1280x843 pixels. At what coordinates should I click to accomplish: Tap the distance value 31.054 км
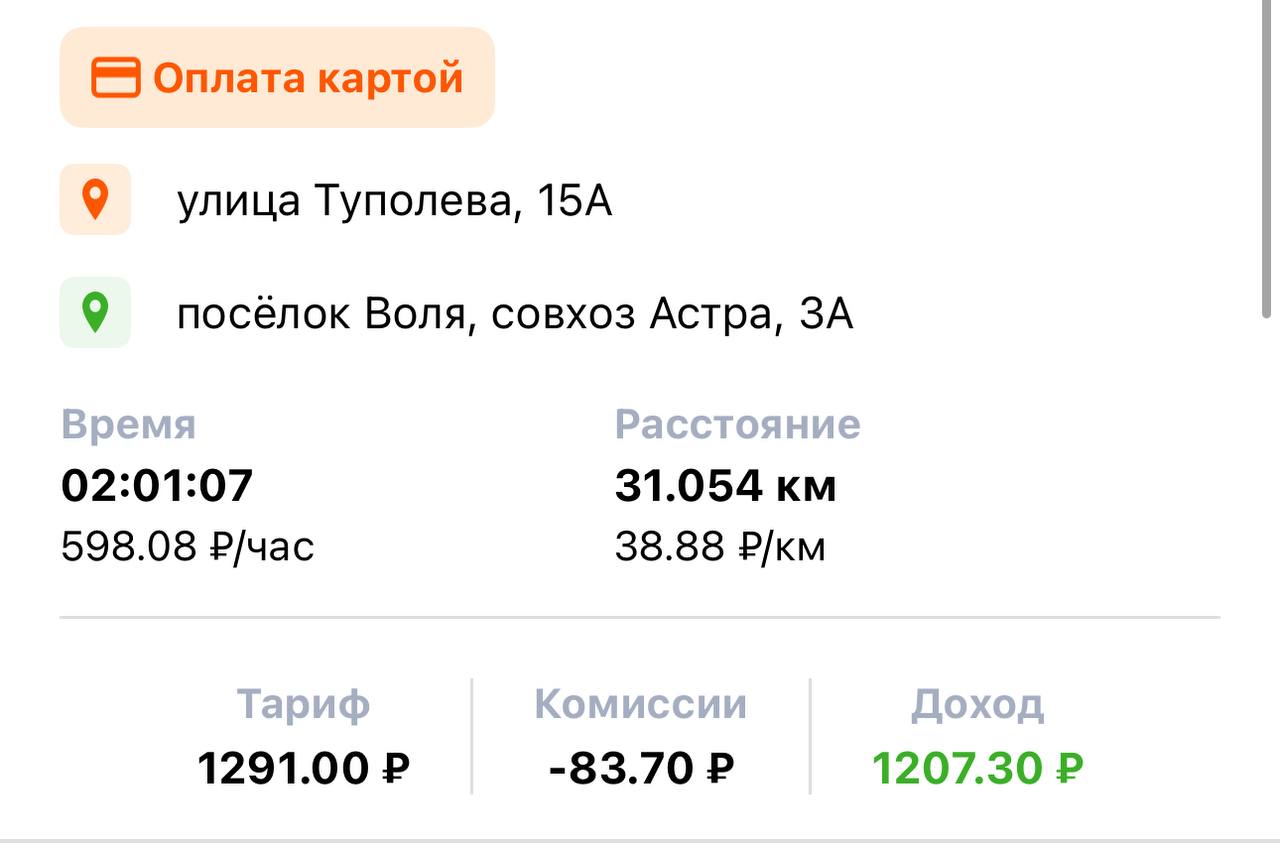tap(725, 486)
